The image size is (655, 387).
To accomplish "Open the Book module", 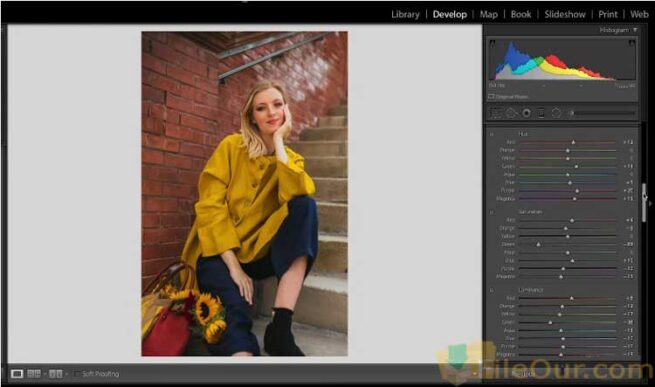I will pos(520,14).
